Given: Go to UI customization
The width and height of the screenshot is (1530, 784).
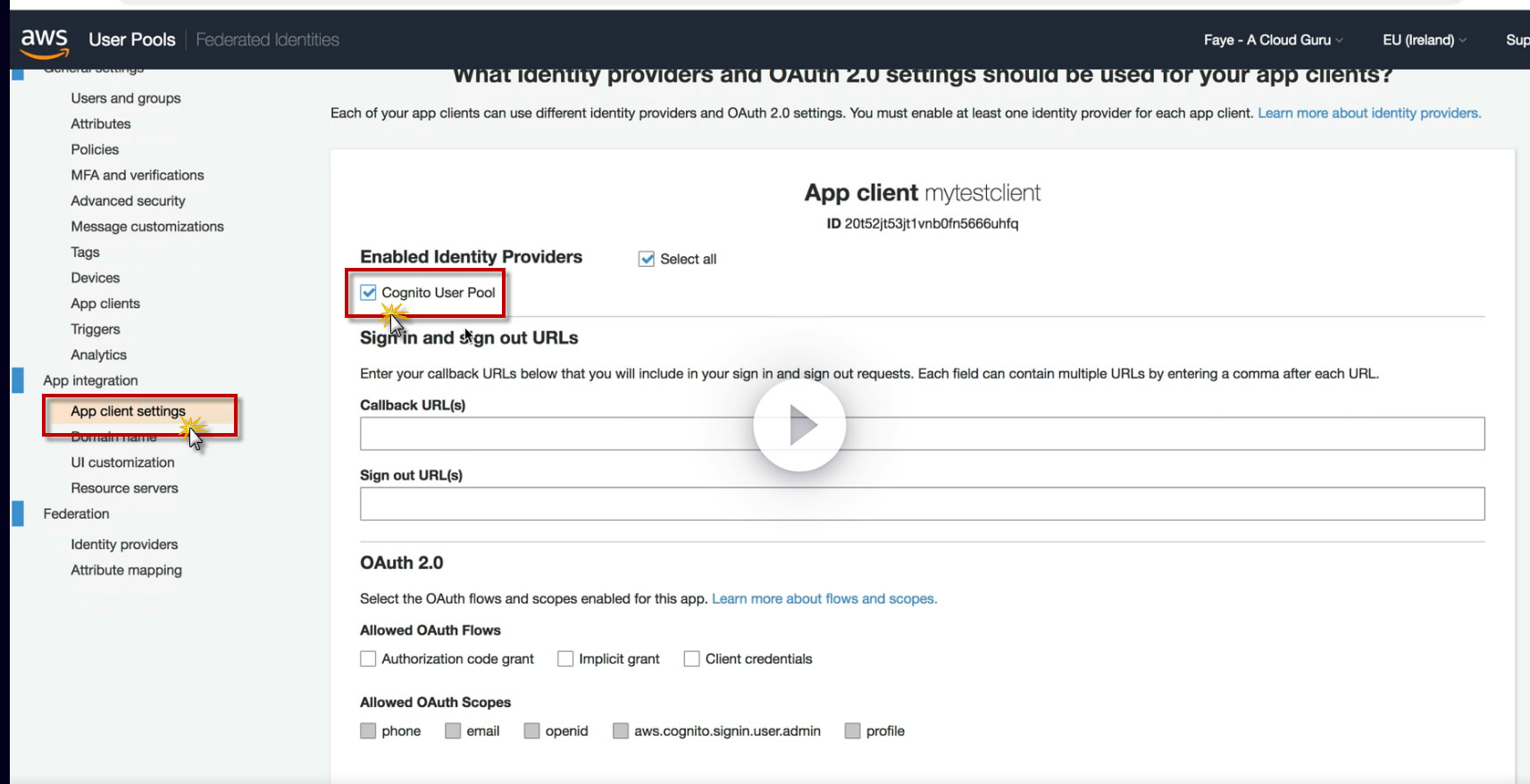Looking at the screenshot, I should pyautogui.click(x=123, y=463).
